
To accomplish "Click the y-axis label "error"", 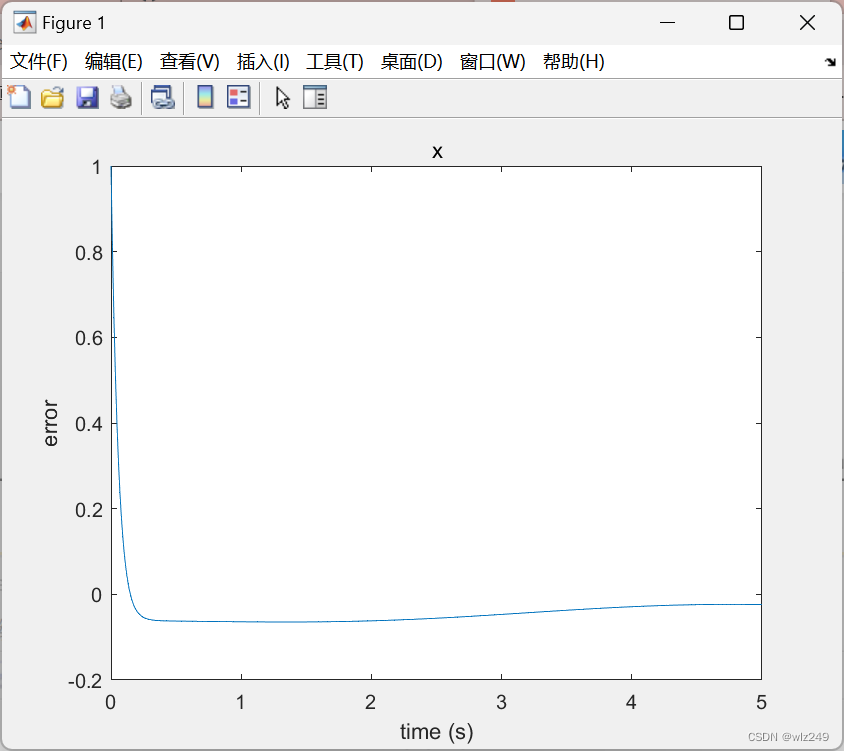I will pyautogui.click(x=50, y=423).
